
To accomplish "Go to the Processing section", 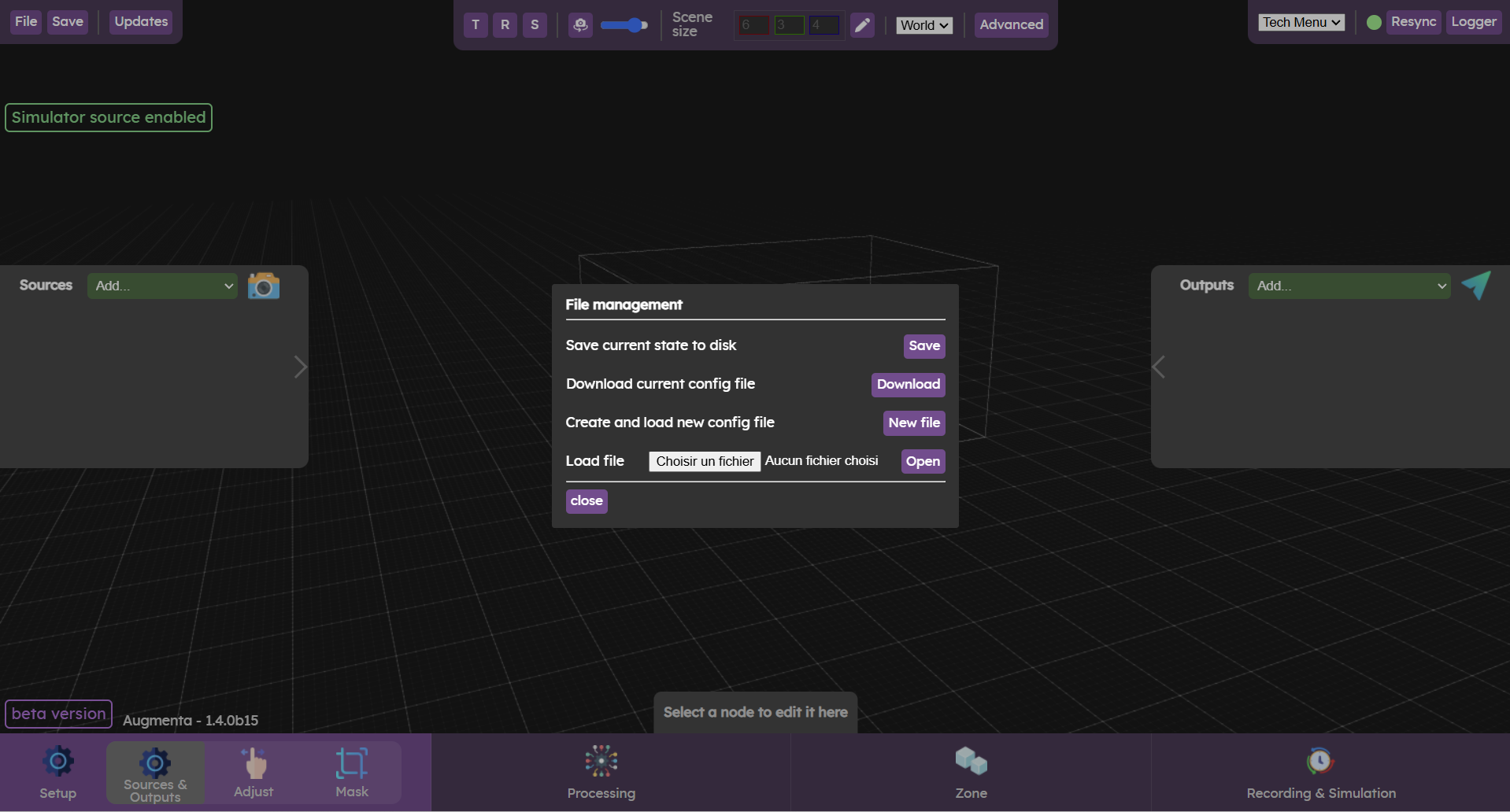I will tap(601, 773).
